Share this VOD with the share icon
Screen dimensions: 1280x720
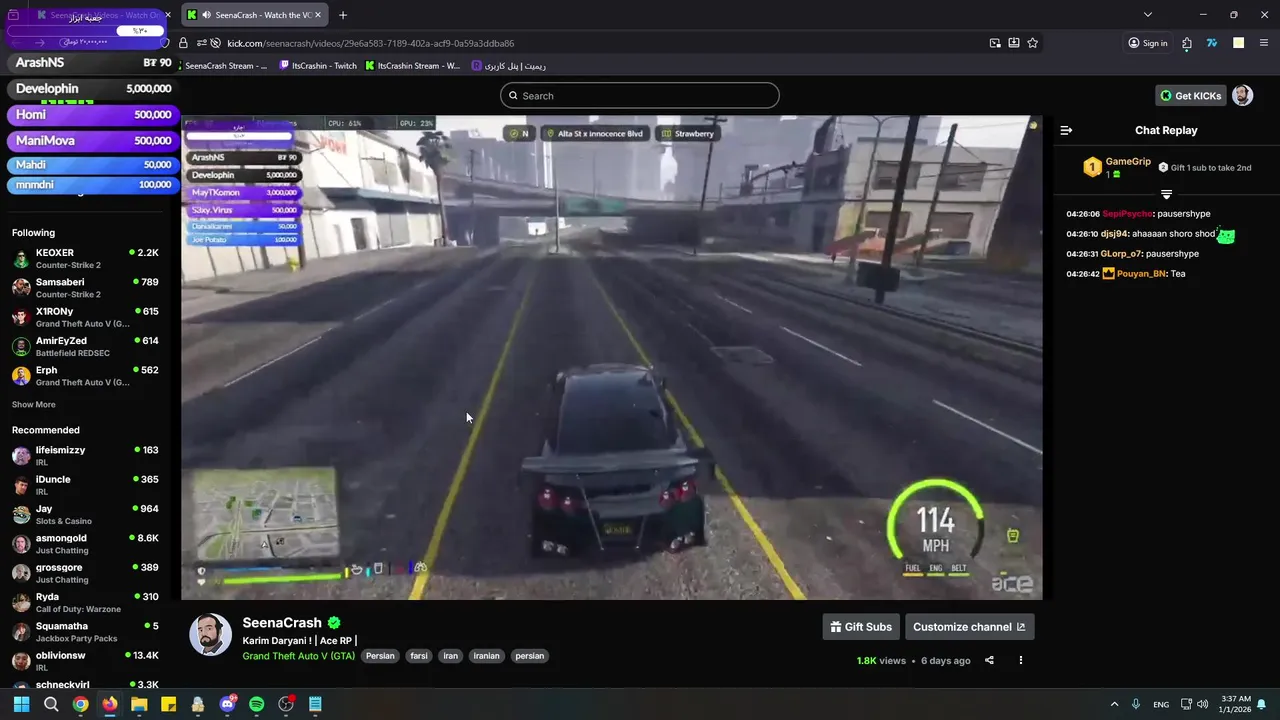(989, 660)
